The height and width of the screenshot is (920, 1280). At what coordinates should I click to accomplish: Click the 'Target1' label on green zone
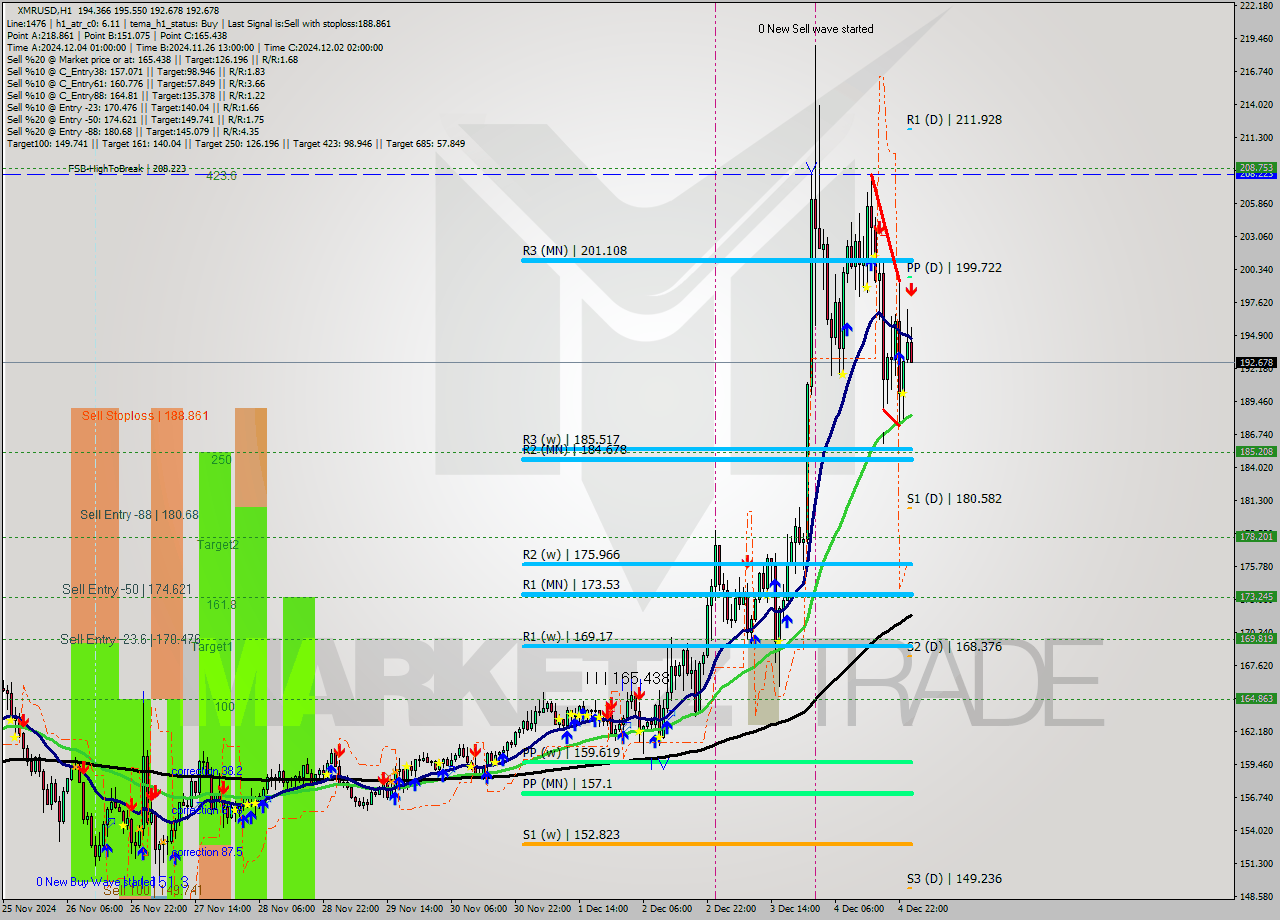tap(213, 647)
